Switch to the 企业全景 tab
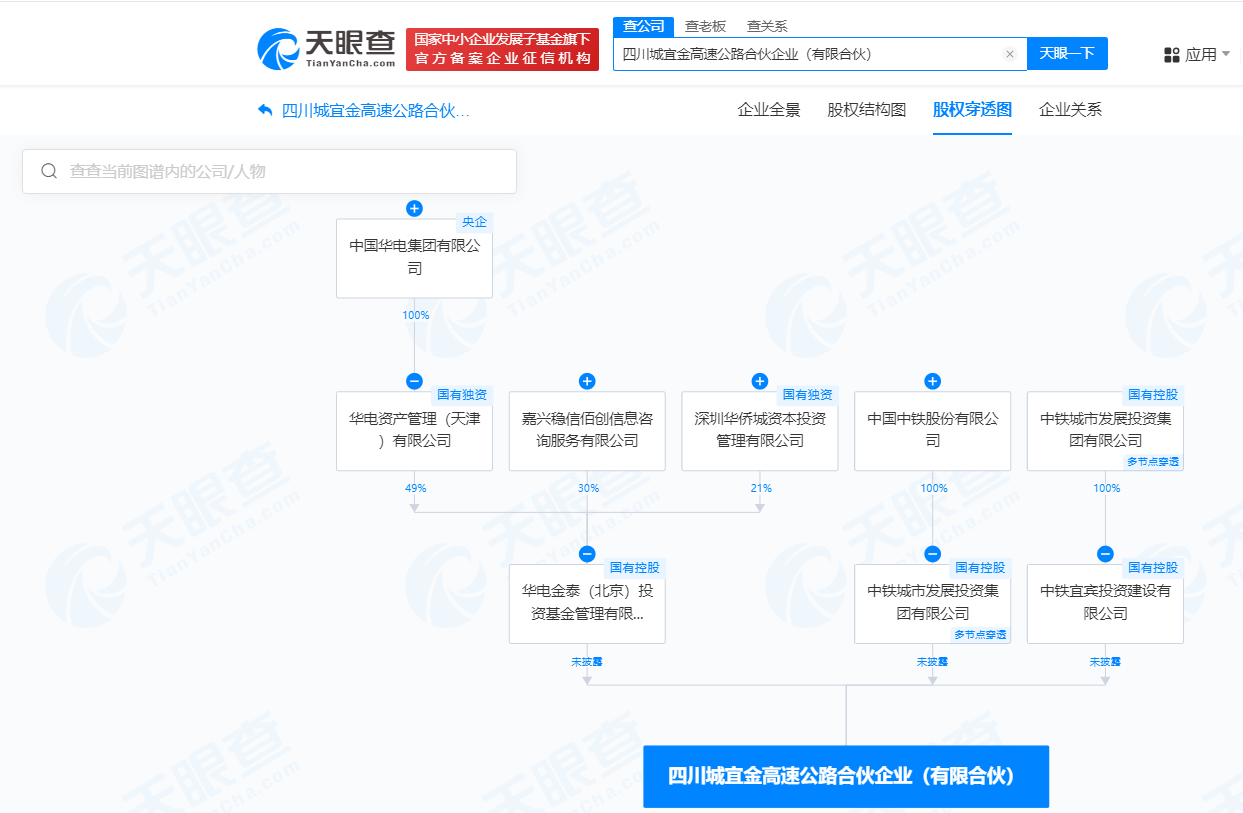The width and height of the screenshot is (1243, 813). pyautogui.click(x=769, y=110)
